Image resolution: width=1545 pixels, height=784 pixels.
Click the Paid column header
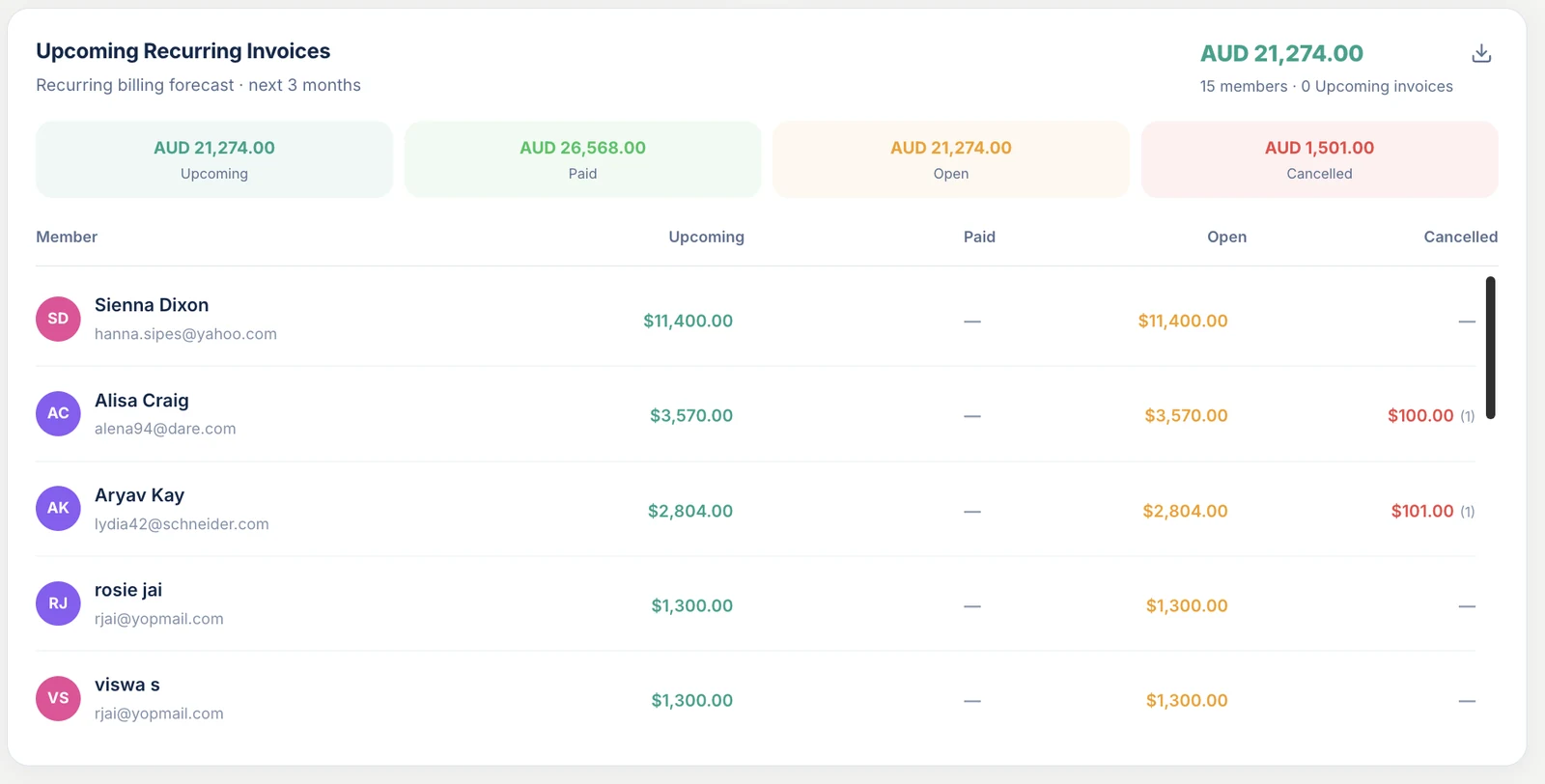[x=979, y=237]
